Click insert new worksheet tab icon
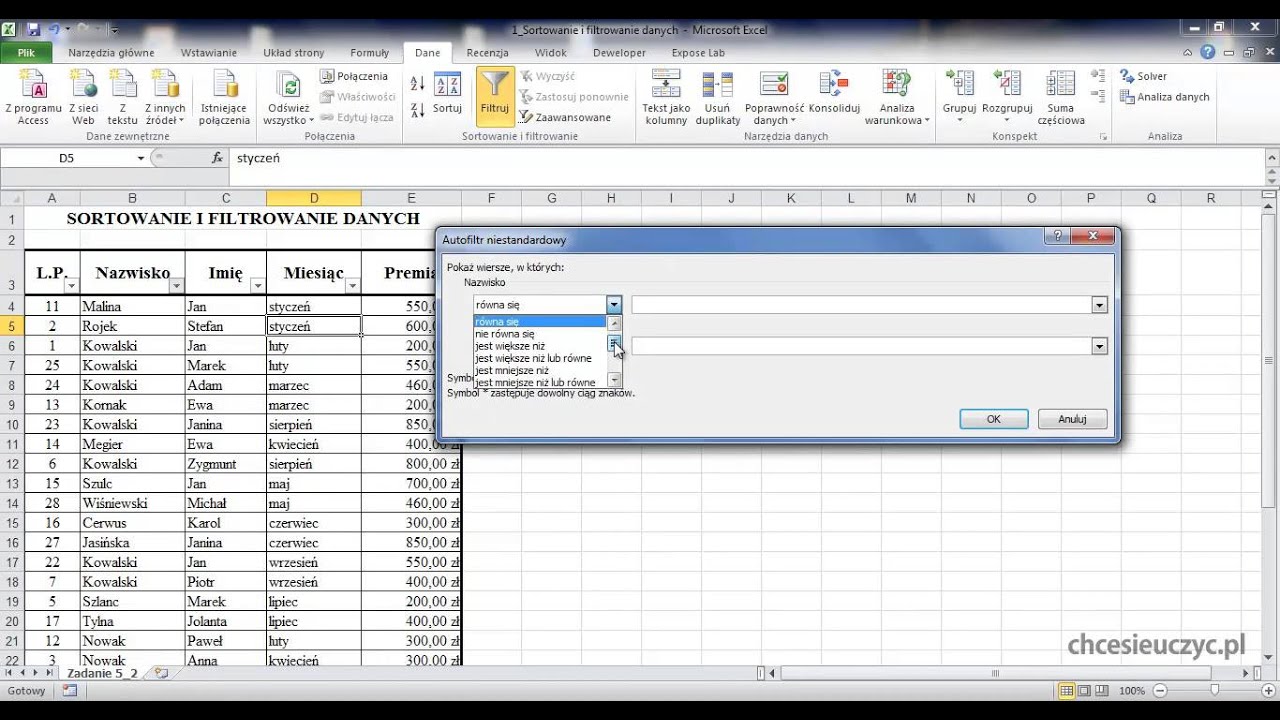The width and height of the screenshot is (1280, 720). 161,673
